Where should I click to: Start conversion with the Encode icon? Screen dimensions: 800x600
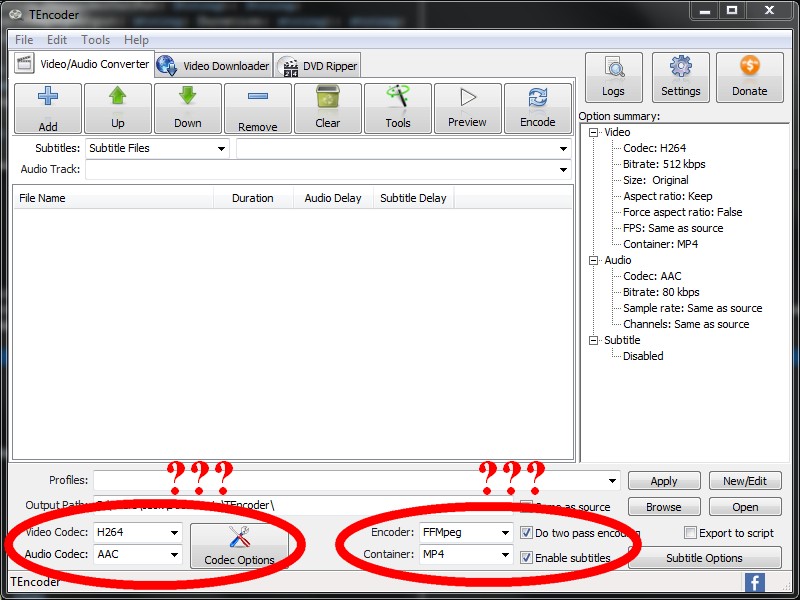[x=537, y=98]
